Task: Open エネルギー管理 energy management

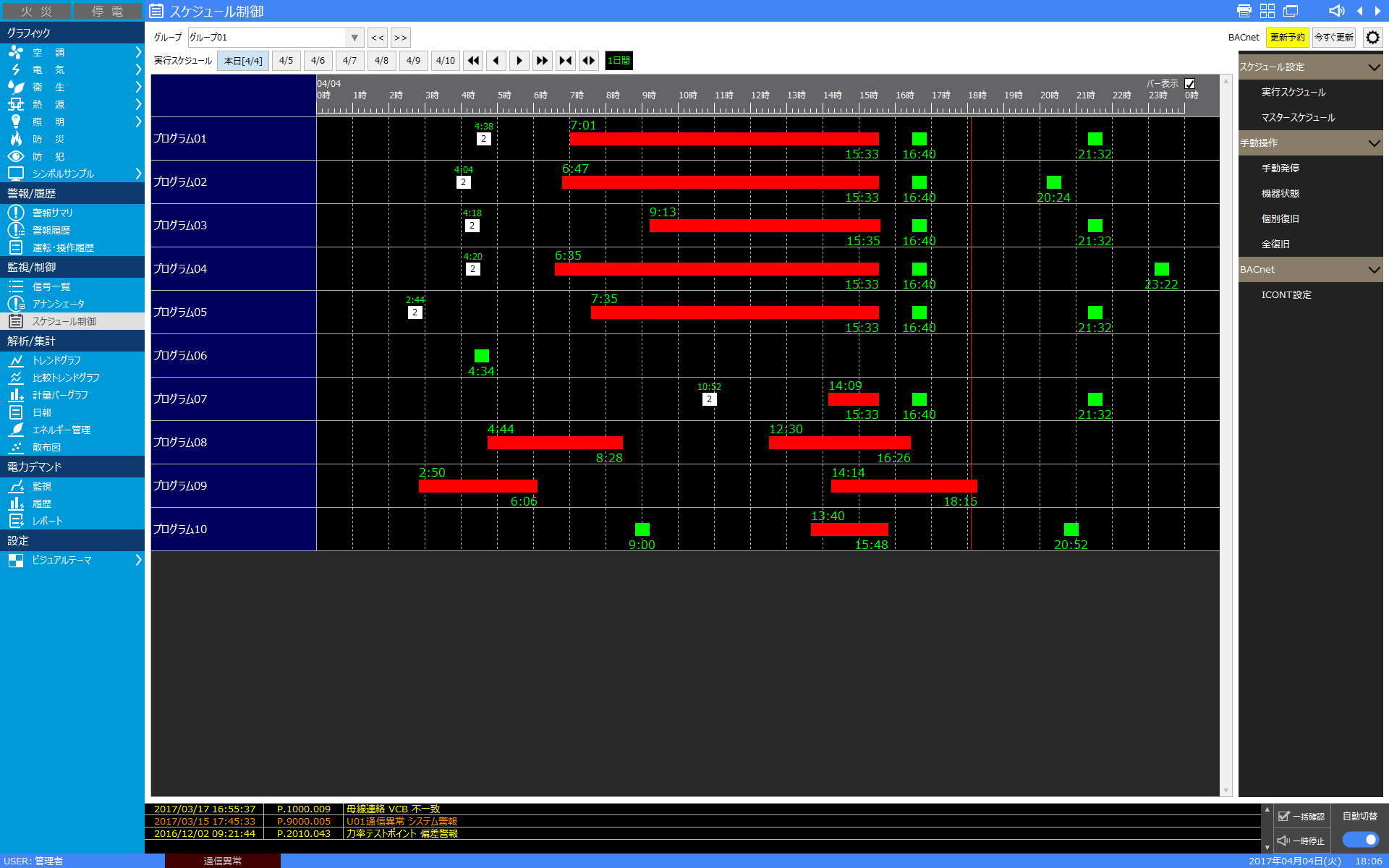Action: point(72,430)
